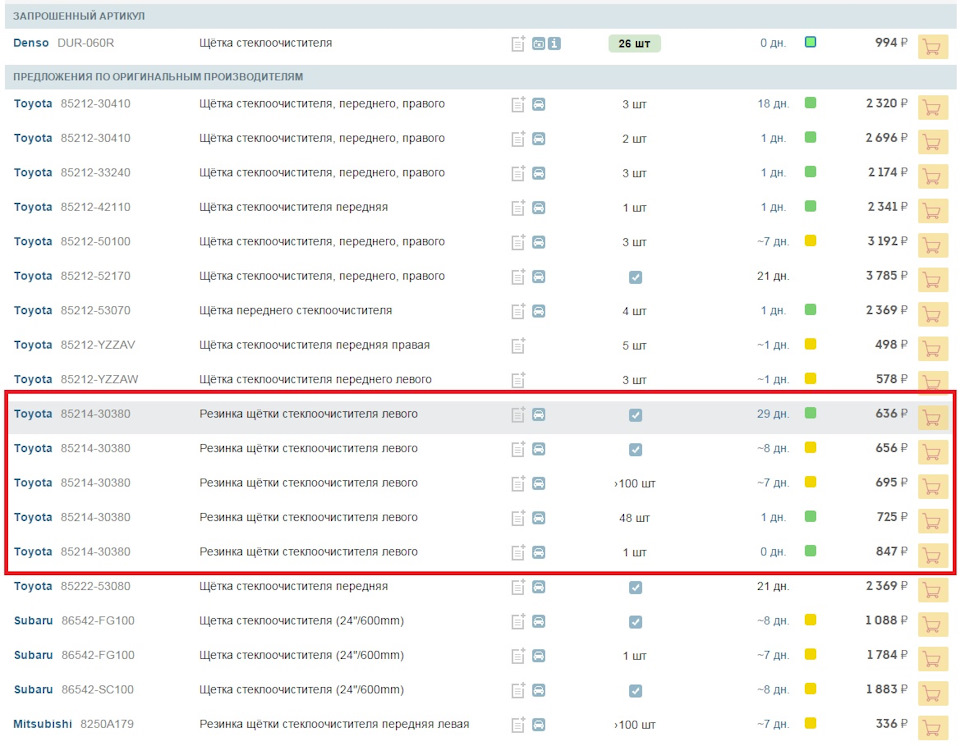Add Toyota 85212-50100 to the cart
This screenshot has height=746, width=960.
point(932,246)
